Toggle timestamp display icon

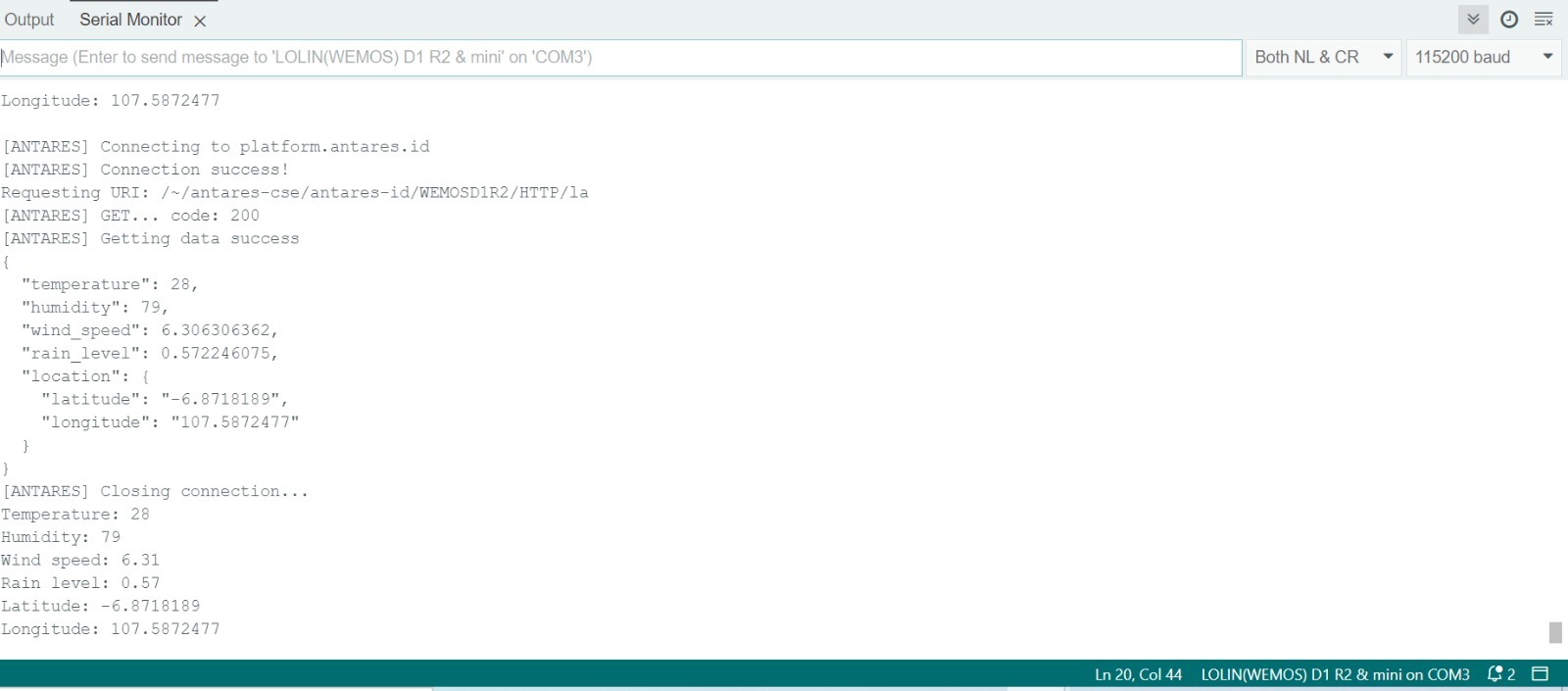click(1509, 20)
